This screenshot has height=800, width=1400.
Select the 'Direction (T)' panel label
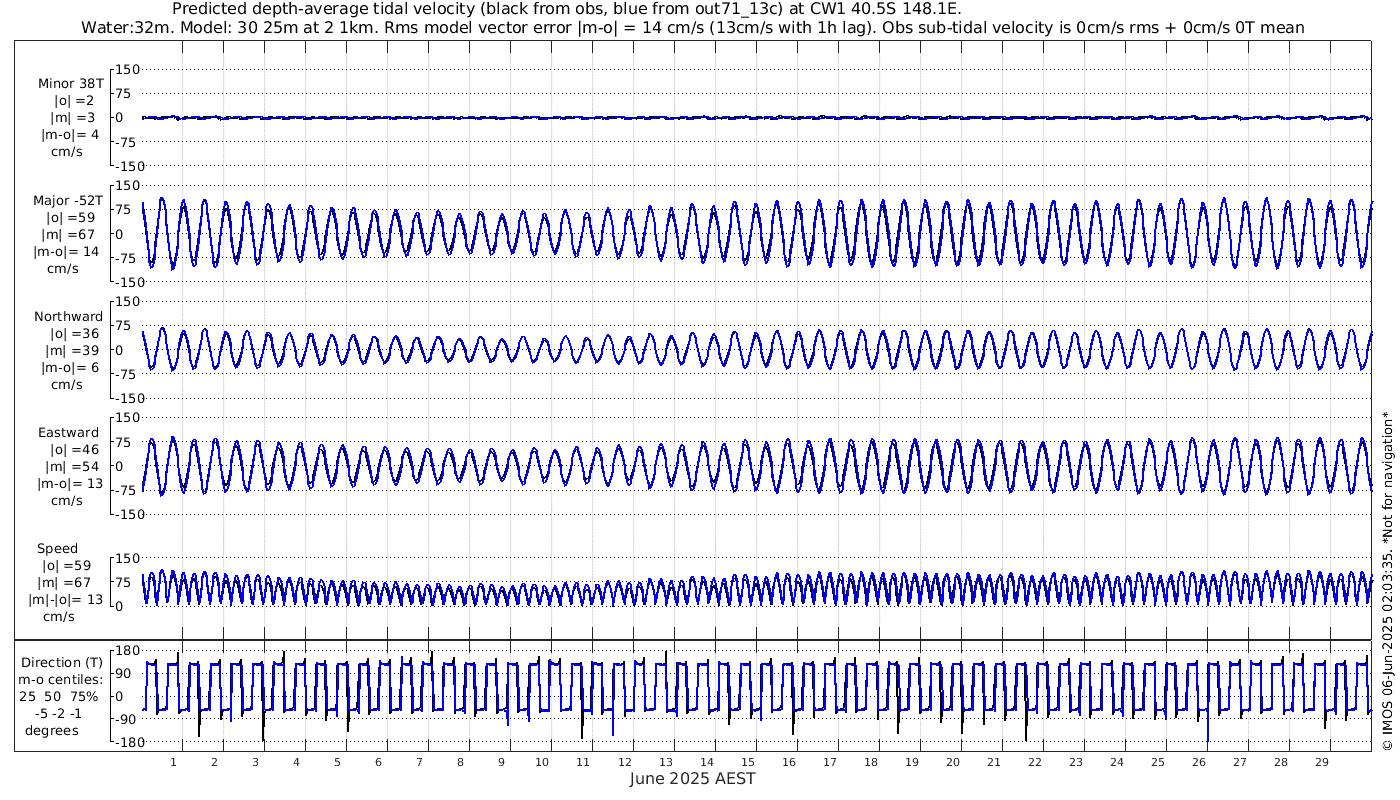click(x=62, y=663)
